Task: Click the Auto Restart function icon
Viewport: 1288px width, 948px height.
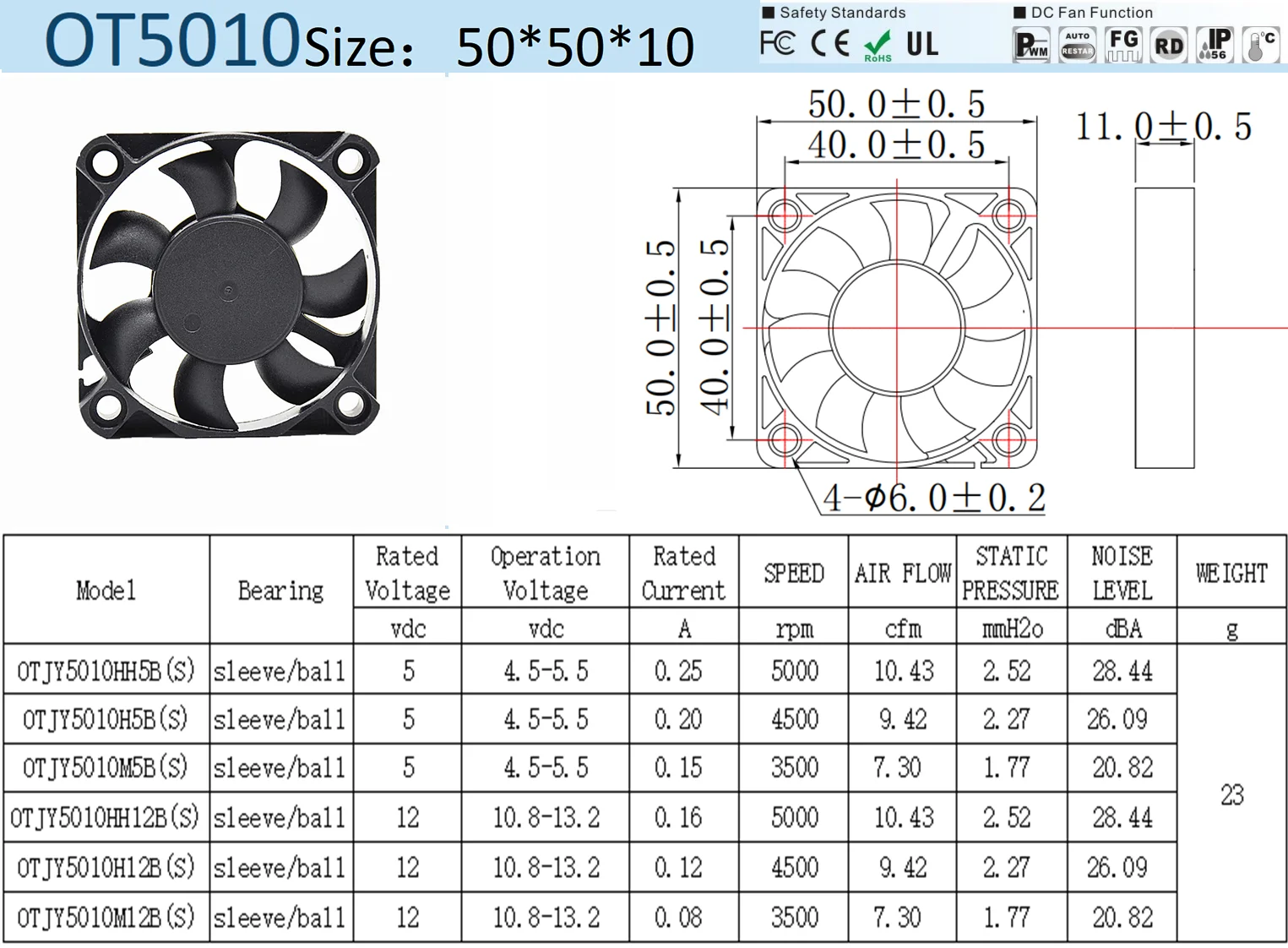Action: [1078, 44]
